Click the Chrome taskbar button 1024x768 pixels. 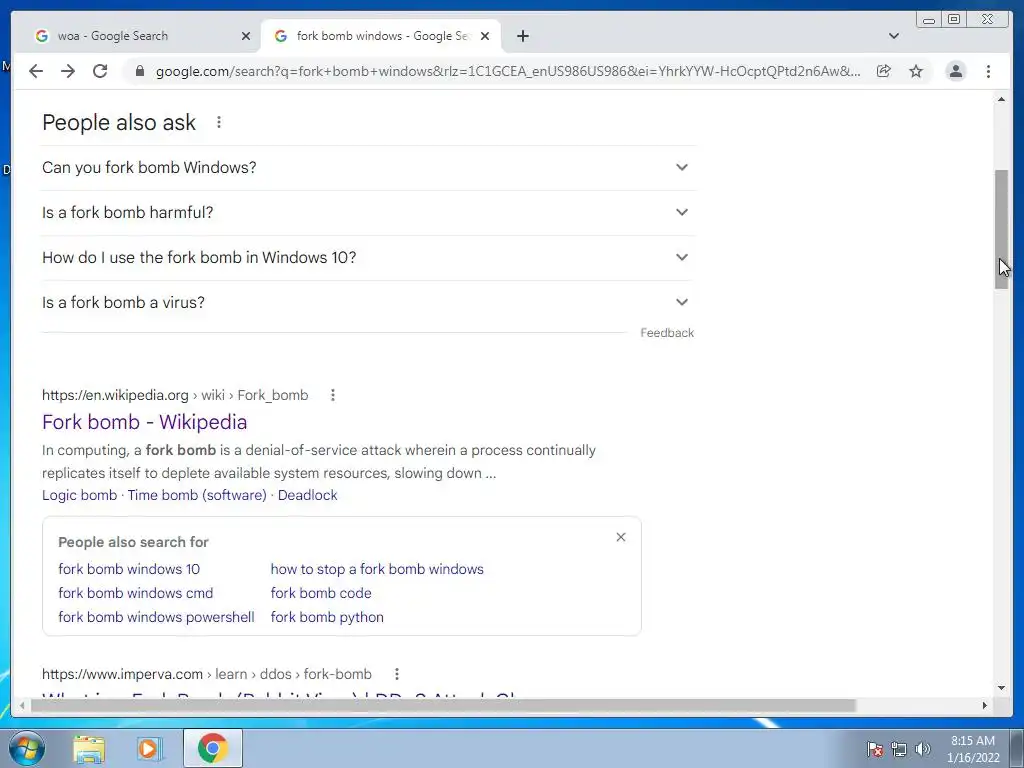(x=212, y=748)
